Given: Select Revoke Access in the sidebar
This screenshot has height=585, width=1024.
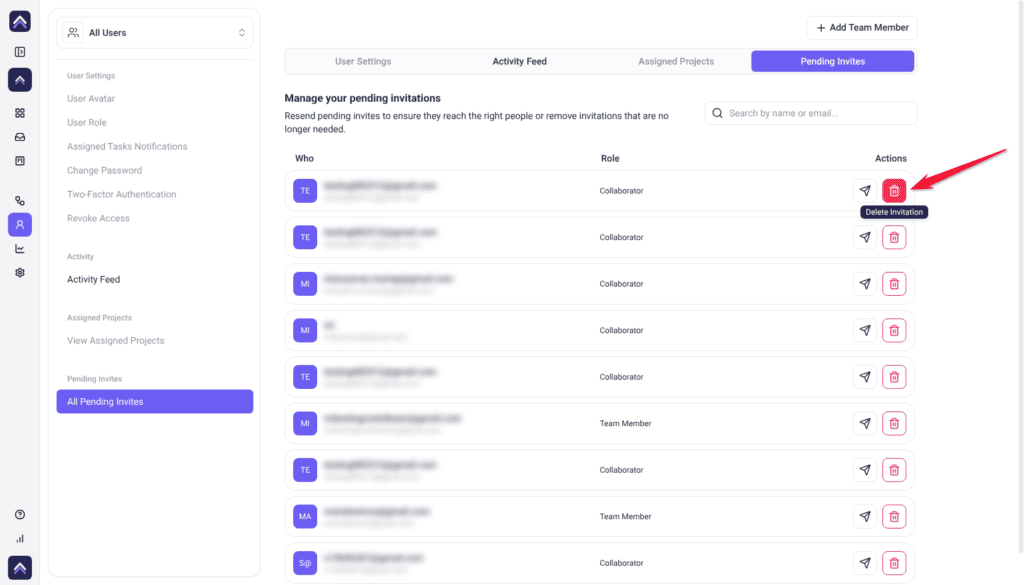Looking at the screenshot, I should [98, 218].
